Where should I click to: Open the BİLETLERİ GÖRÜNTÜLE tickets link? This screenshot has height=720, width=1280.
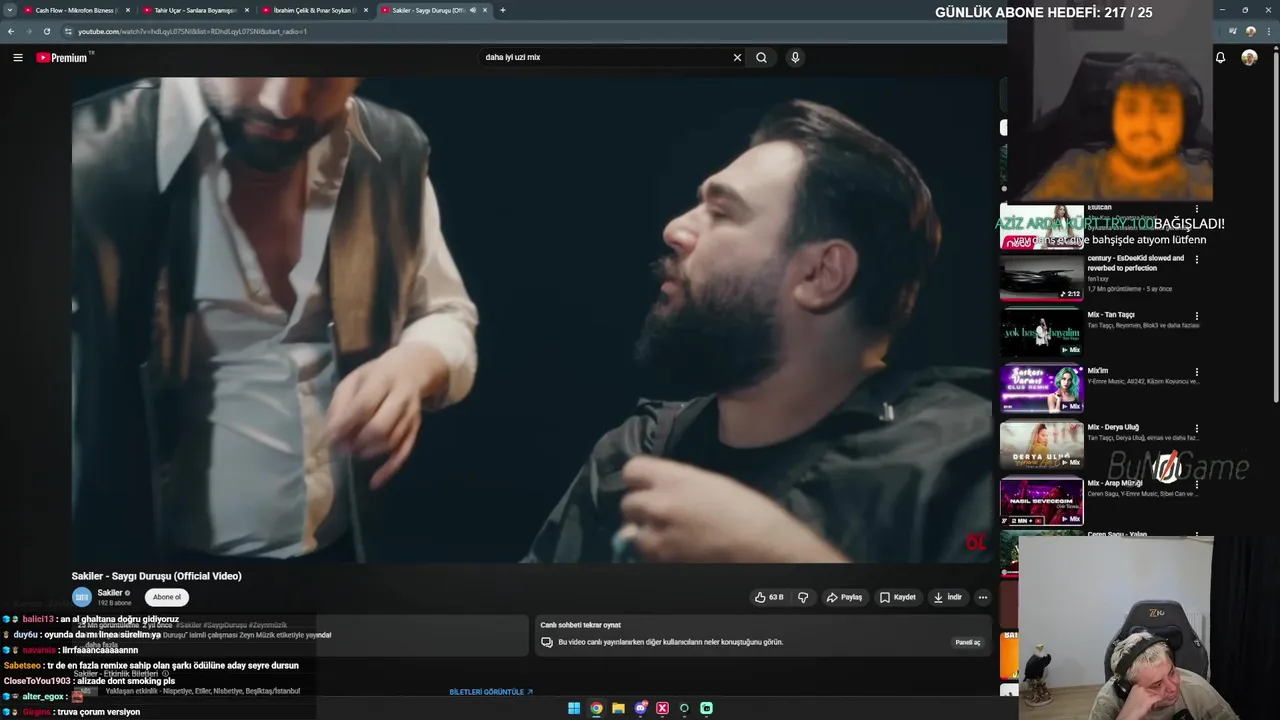(x=491, y=692)
